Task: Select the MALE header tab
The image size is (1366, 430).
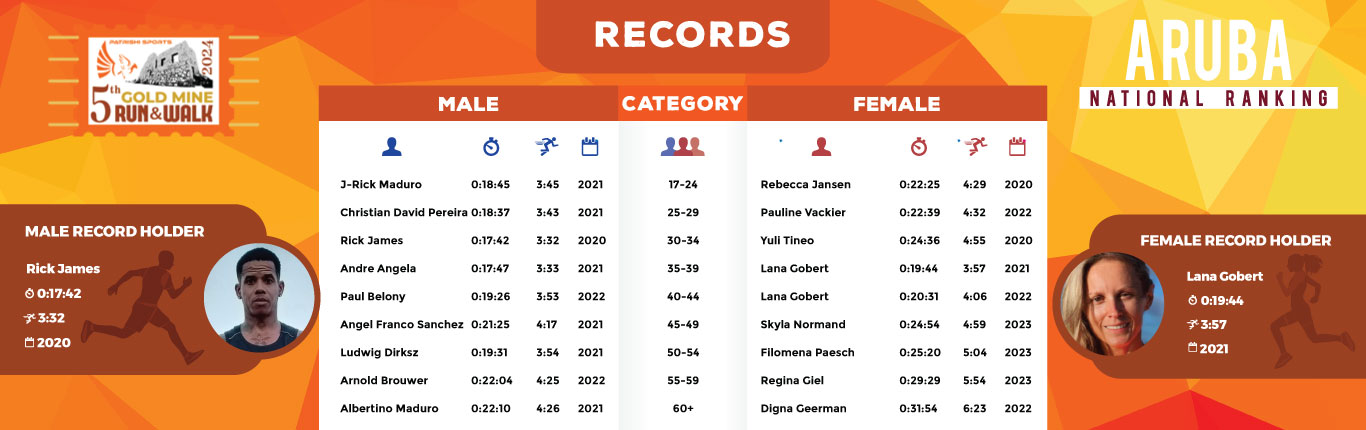Action: [x=468, y=104]
